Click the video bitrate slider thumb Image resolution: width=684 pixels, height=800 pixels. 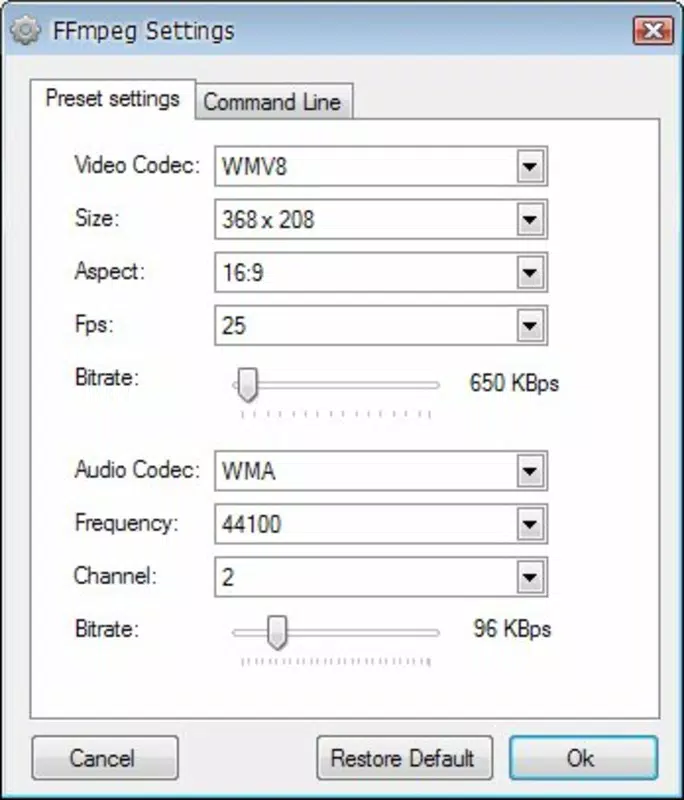pos(248,385)
